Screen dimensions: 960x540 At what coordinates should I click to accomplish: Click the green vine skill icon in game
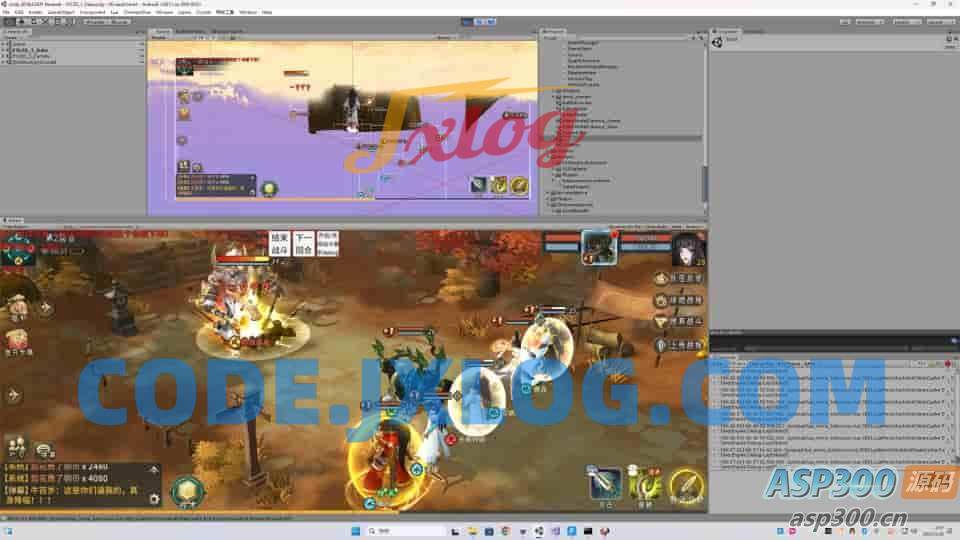(646, 484)
